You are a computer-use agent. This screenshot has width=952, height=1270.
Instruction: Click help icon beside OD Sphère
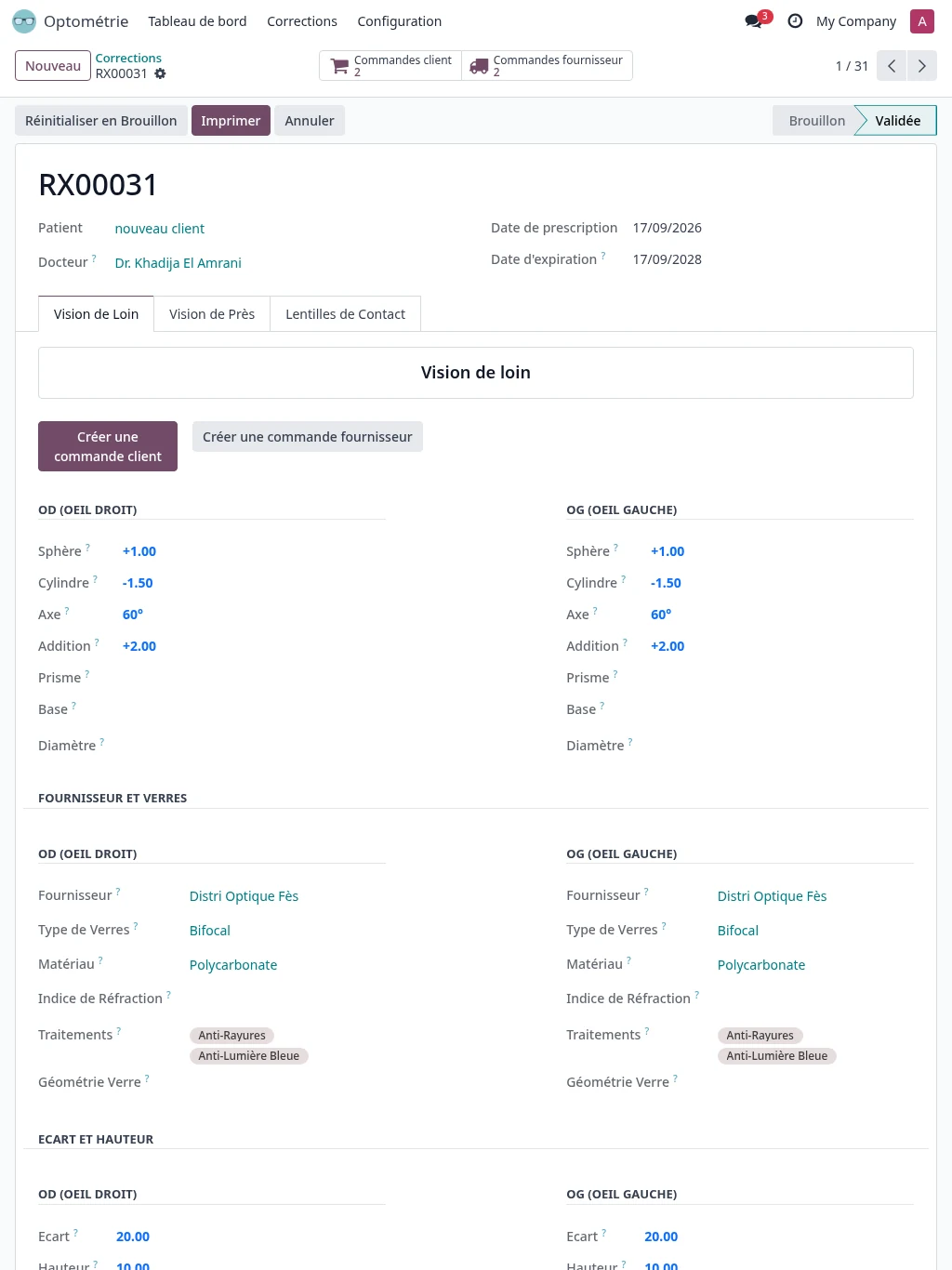click(88, 548)
